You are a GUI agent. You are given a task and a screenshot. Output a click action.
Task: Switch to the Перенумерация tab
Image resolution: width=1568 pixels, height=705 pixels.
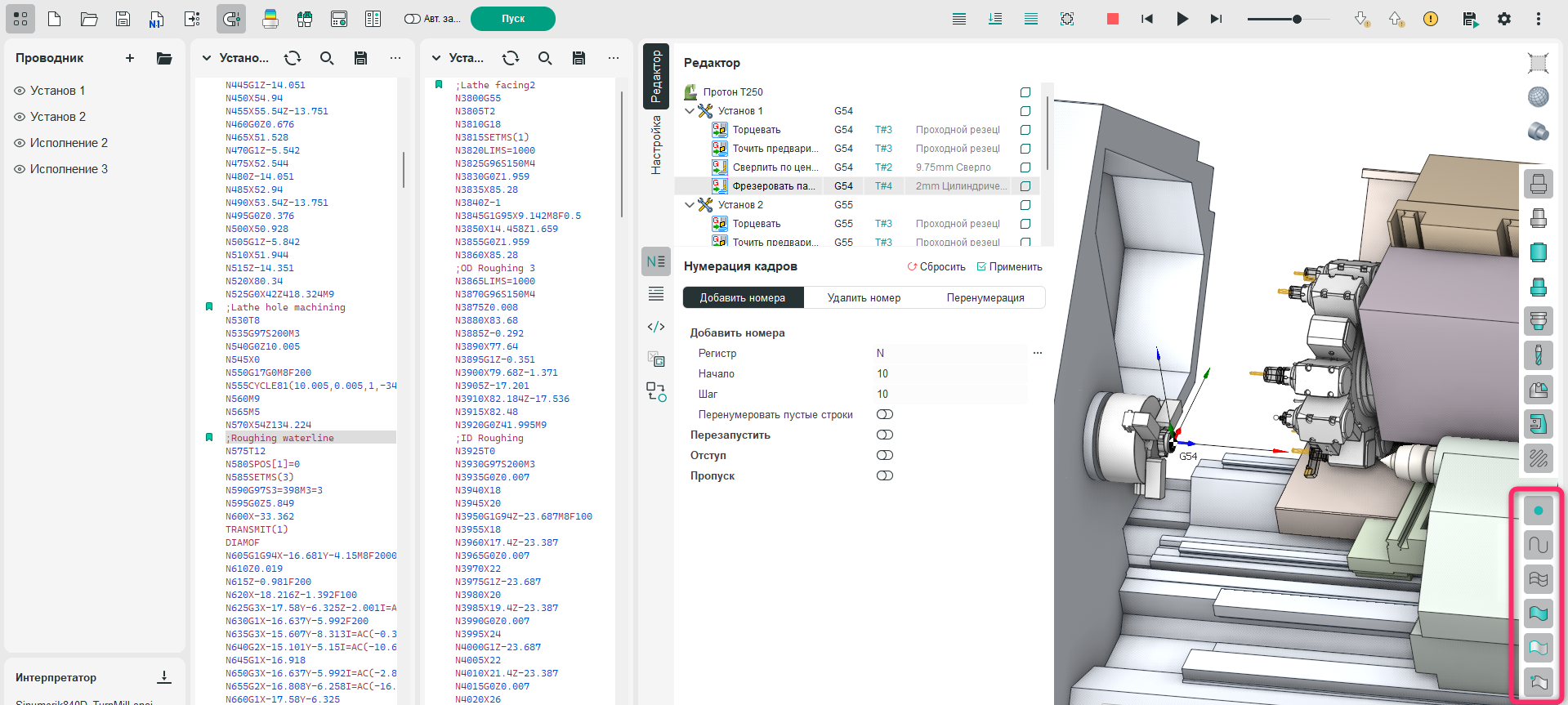click(985, 298)
